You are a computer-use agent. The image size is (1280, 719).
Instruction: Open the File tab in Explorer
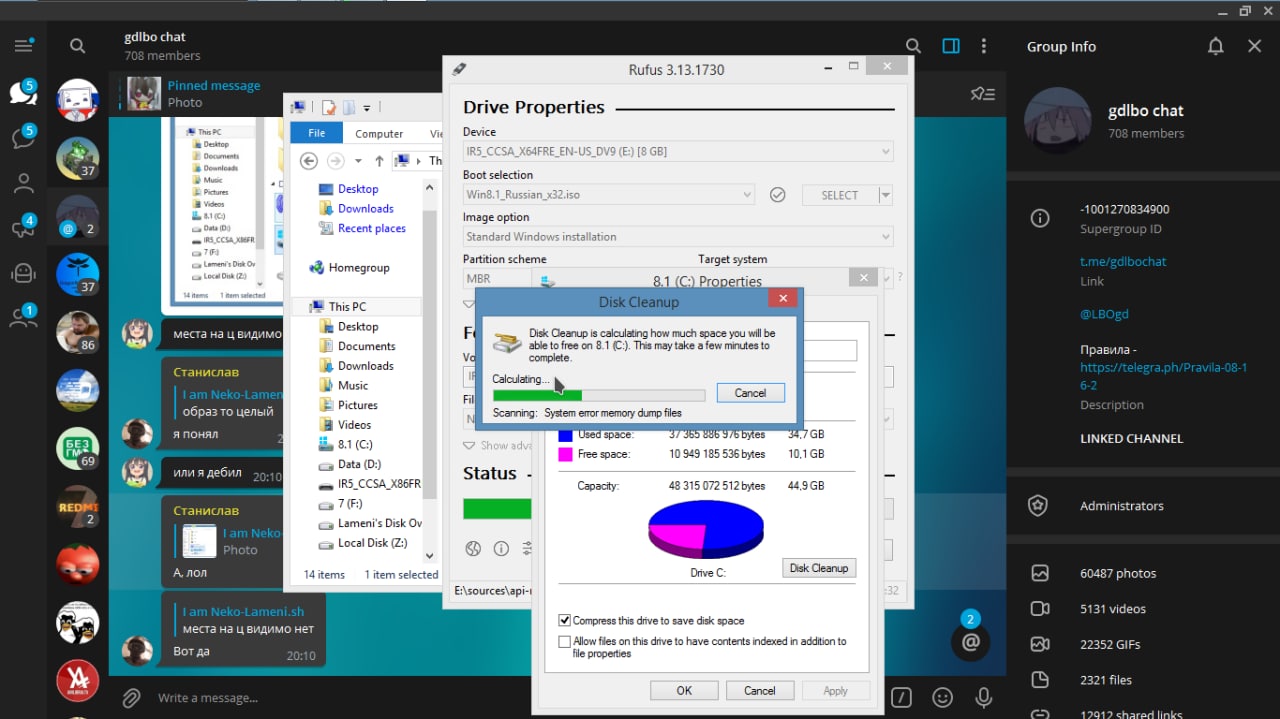pyautogui.click(x=316, y=133)
